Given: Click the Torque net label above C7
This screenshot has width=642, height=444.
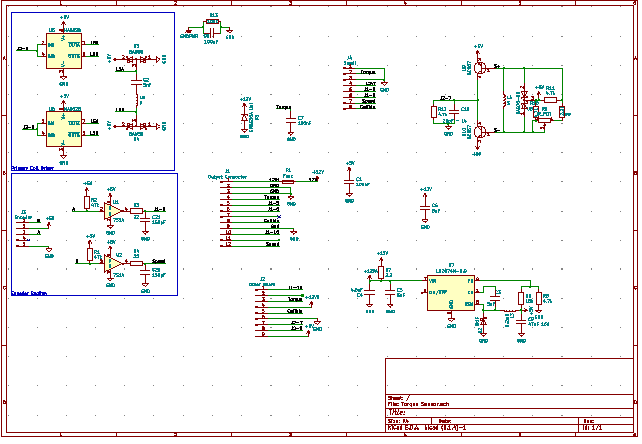Looking at the screenshot, I should pyautogui.click(x=284, y=108).
